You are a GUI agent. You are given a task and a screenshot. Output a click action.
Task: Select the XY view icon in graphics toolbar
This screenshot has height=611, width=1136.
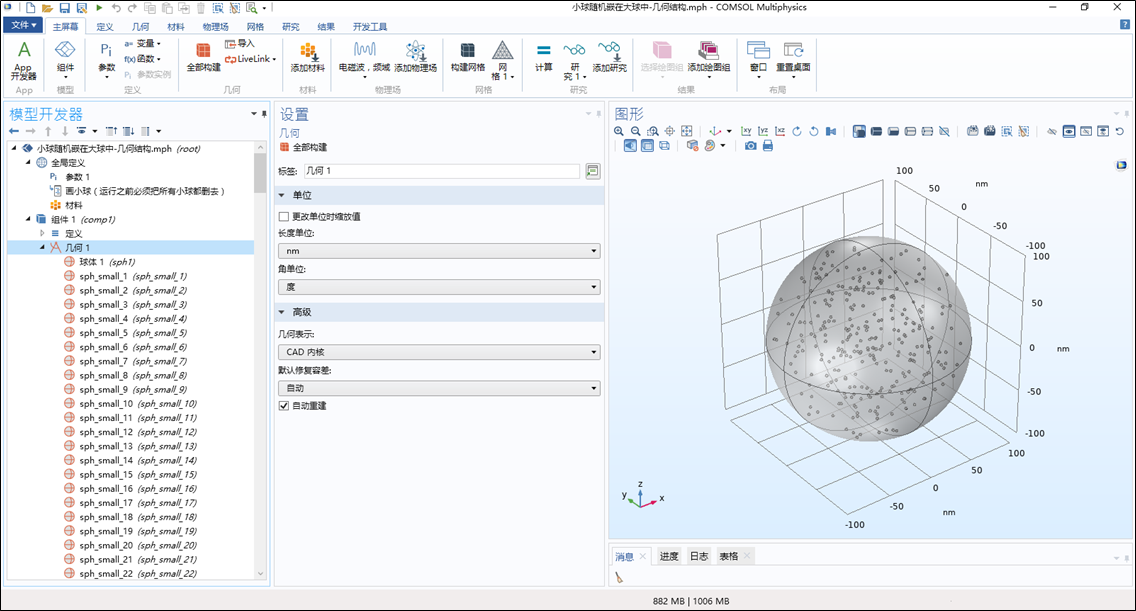[x=747, y=131]
